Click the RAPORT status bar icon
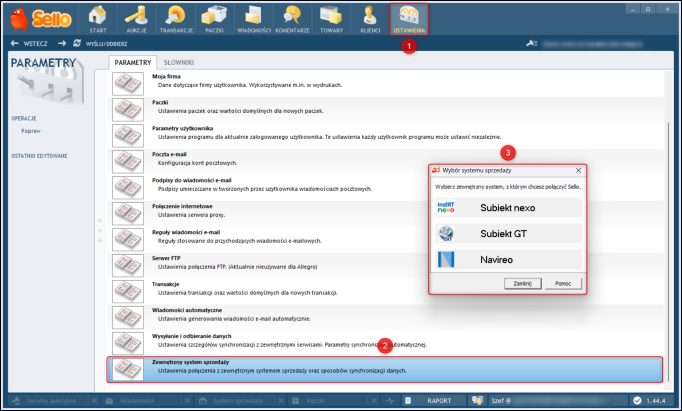The height and width of the screenshot is (411, 682). pyautogui.click(x=408, y=401)
